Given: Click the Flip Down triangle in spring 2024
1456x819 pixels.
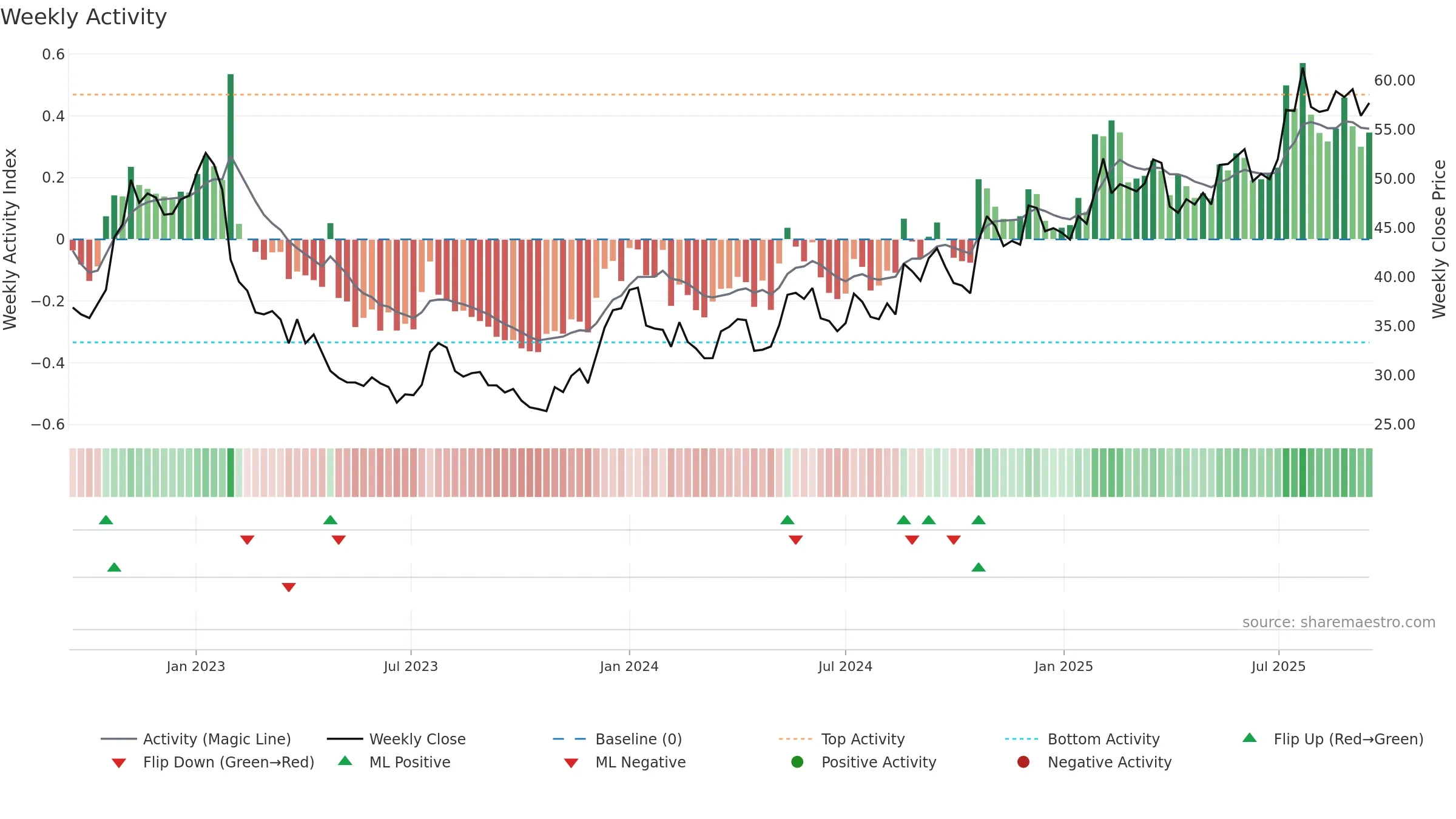Looking at the screenshot, I should (796, 540).
